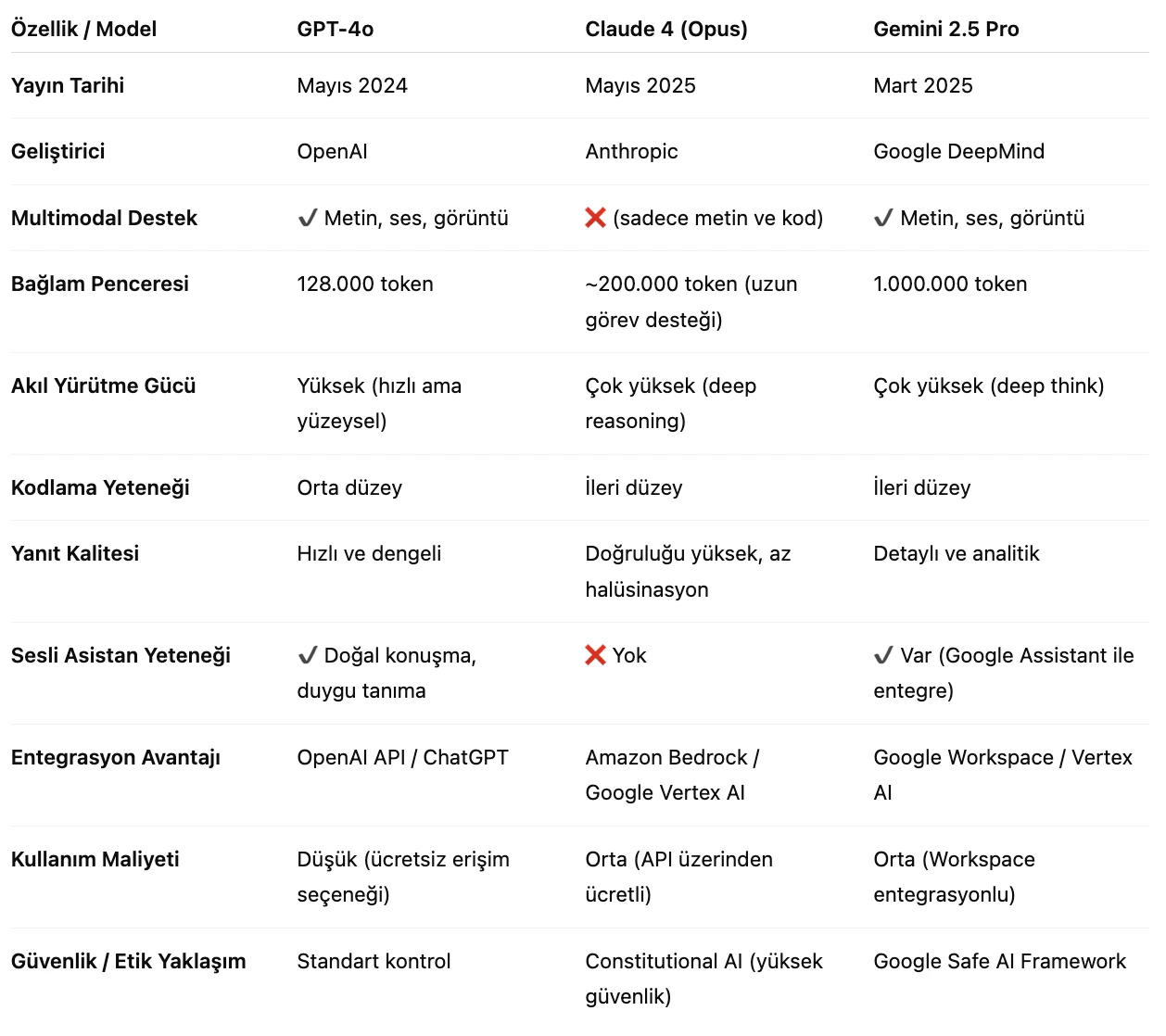Click the red X next to "Yok"
Image resolution: width=1166 pixels, height=1036 pixels.
coord(595,655)
